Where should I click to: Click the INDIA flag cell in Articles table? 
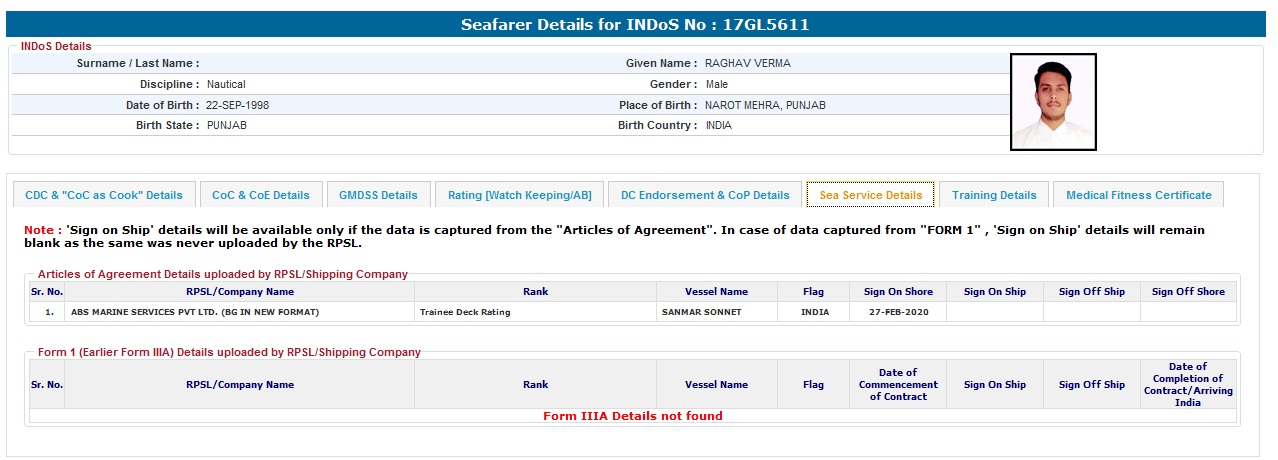click(x=814, y=312)
